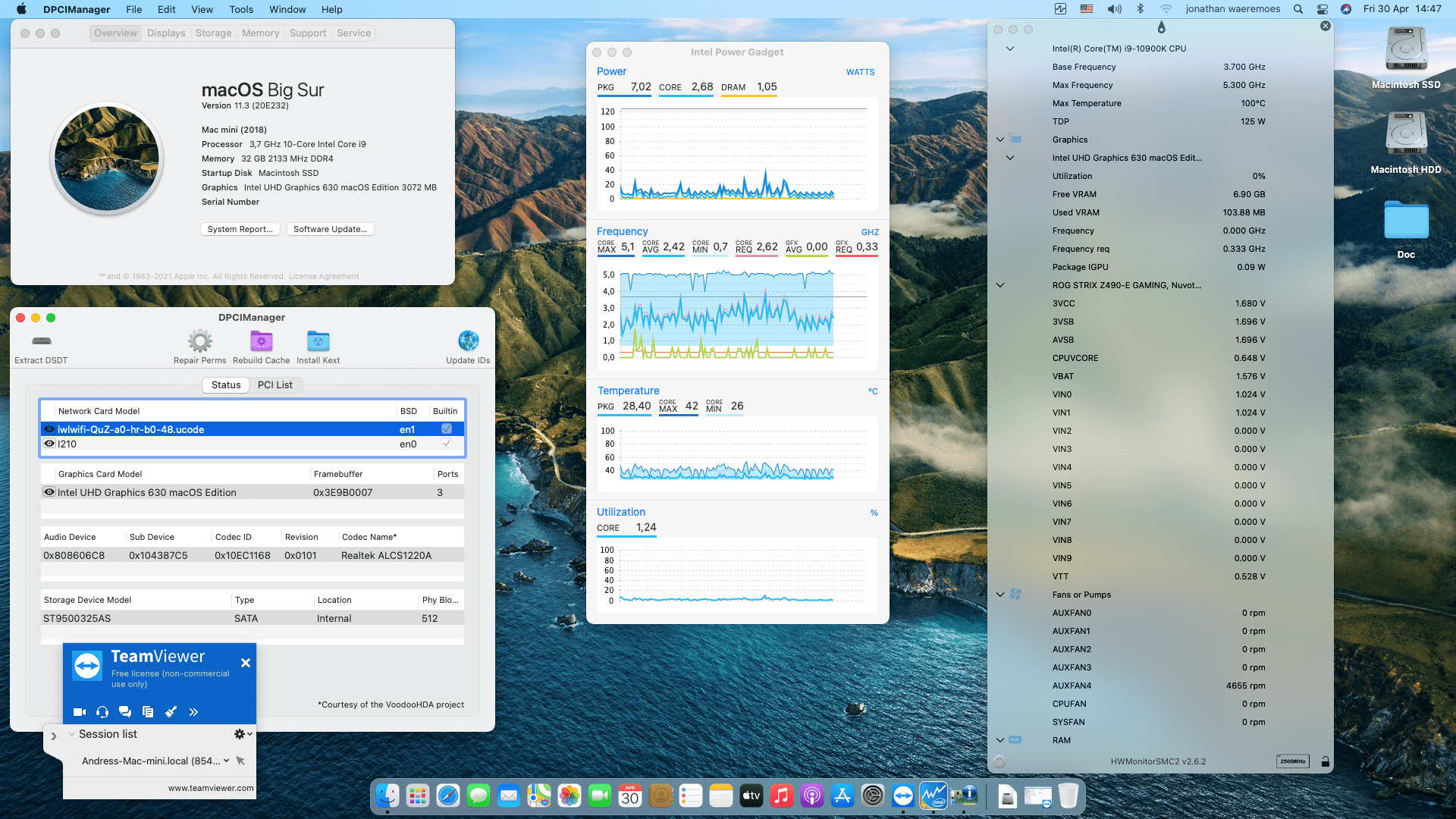The image size is (1456, 819).
Task: Select the AUXFAN4 4655 rpm row
Action: tap(1159, 686)
